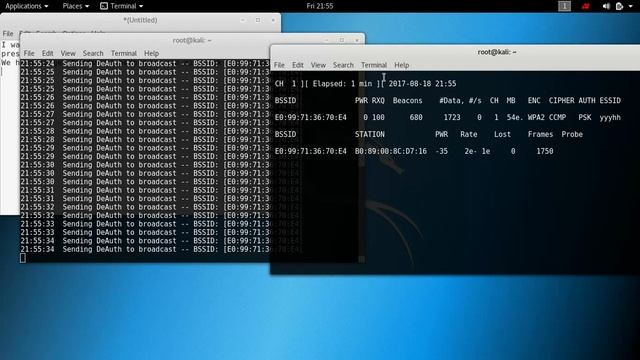
Task: Open Edit menu in airodump terminal window
Action: point(298,65)
